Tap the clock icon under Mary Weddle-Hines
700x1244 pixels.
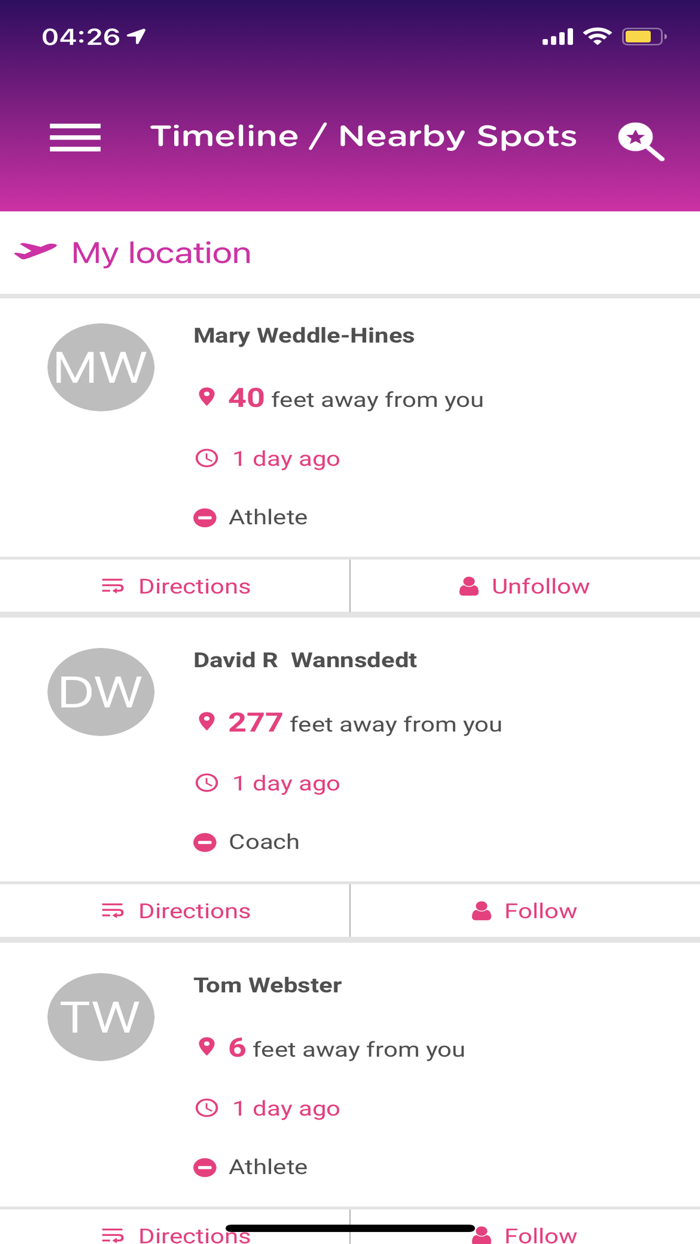click(206, 457)
